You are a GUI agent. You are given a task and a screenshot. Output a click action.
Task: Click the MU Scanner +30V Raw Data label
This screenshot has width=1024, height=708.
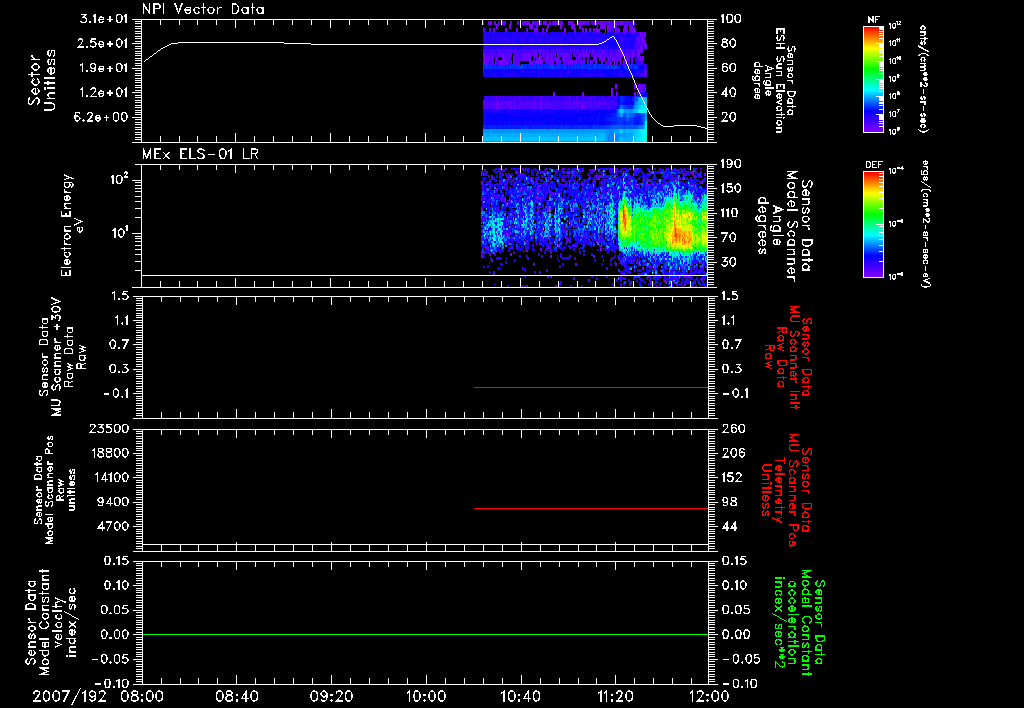[61, 357]
